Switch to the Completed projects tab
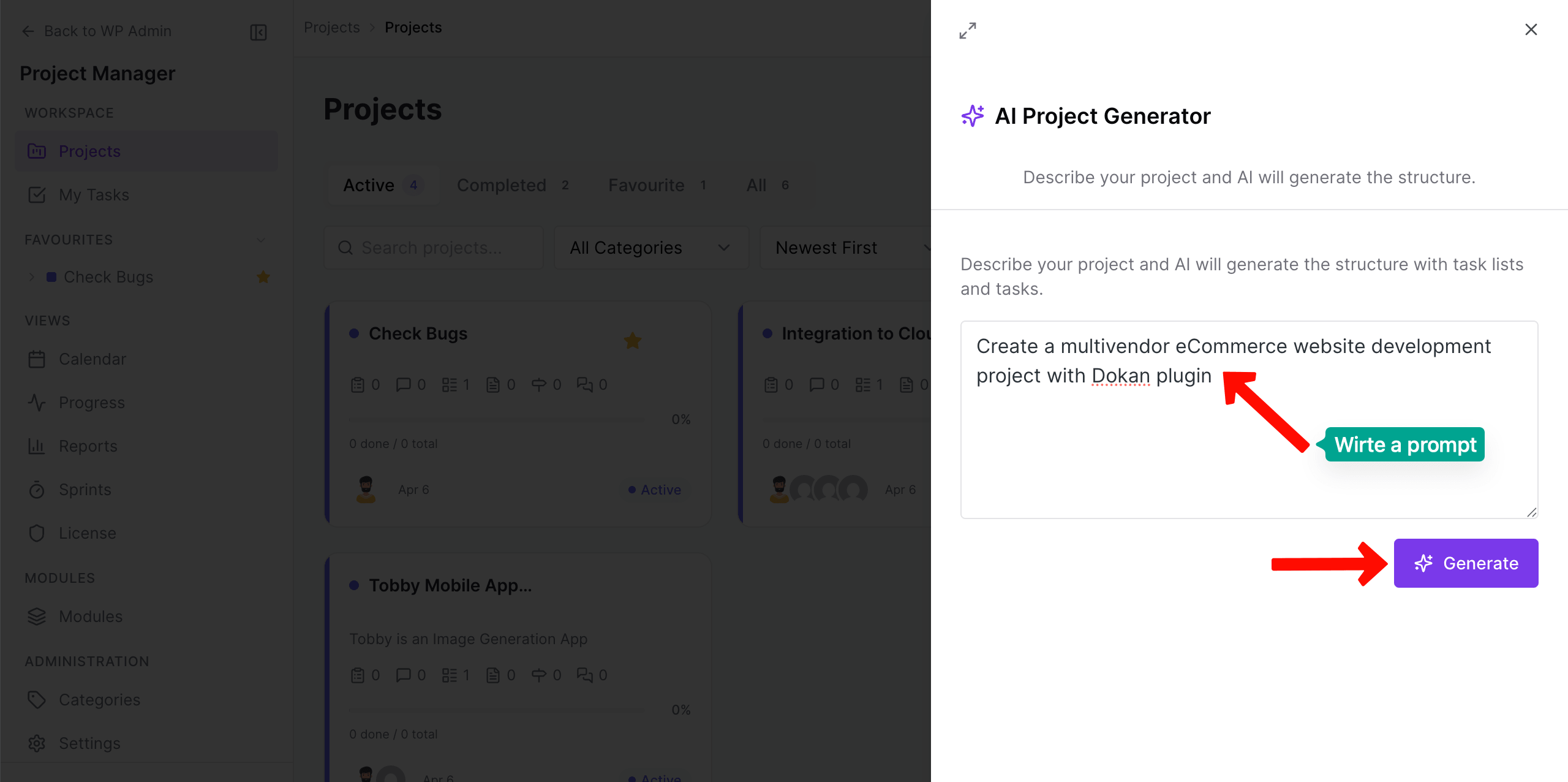 click(x=502, y=185)
